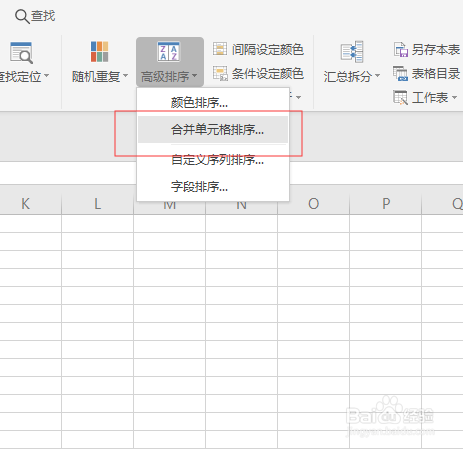The height and width of the screenshot is (449, 463).
Task: Select column O header
Action: 313,203
